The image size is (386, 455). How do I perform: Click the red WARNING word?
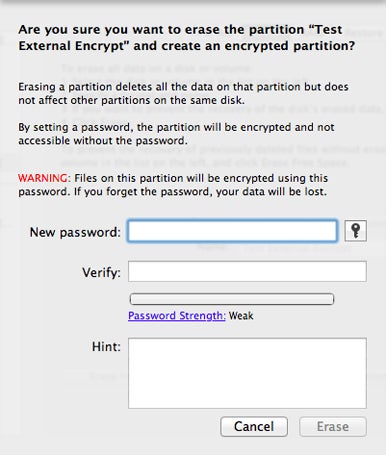(43, 178)
